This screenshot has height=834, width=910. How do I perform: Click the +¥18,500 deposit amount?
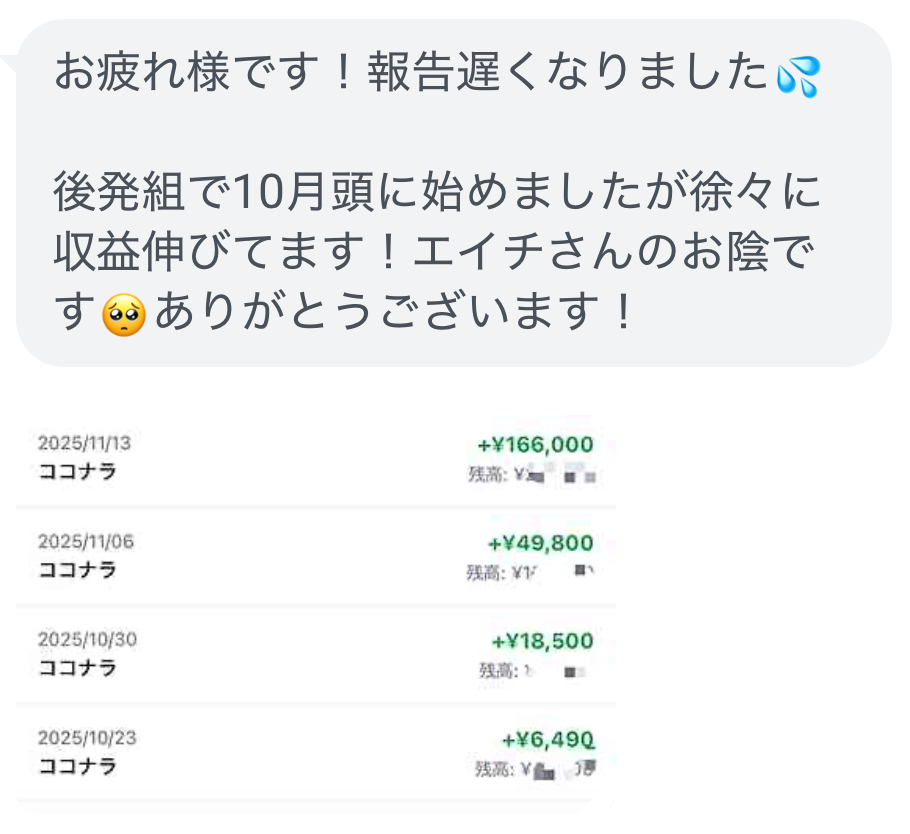coord(543,641)
